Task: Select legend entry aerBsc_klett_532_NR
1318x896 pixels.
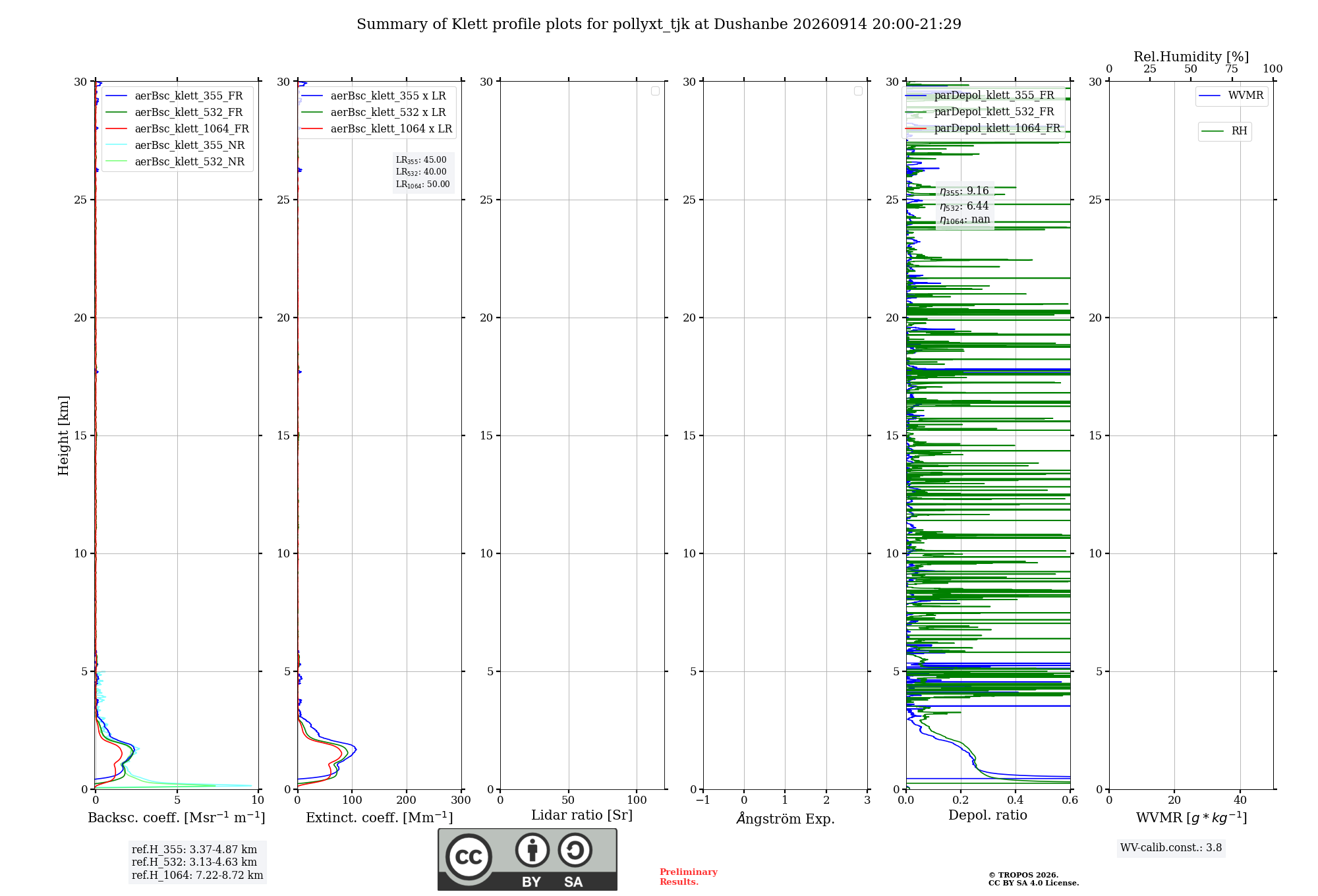Action: click(x=176, y=162)
